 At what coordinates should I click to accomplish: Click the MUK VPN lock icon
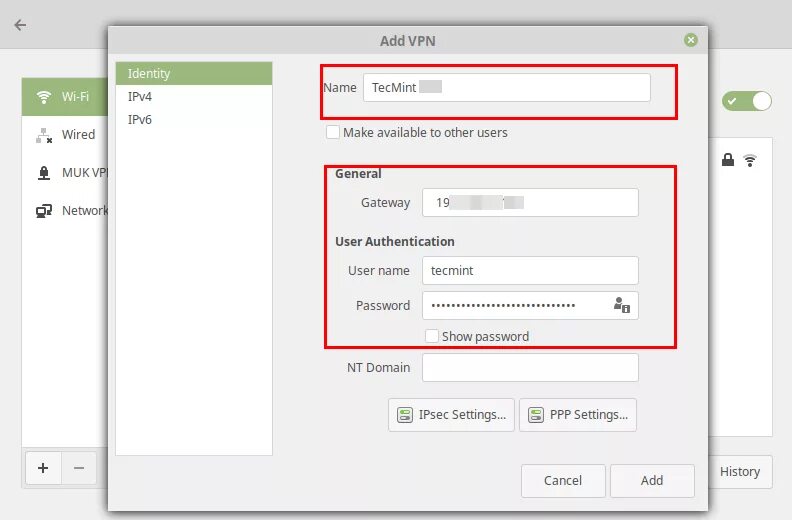[44, 173]
